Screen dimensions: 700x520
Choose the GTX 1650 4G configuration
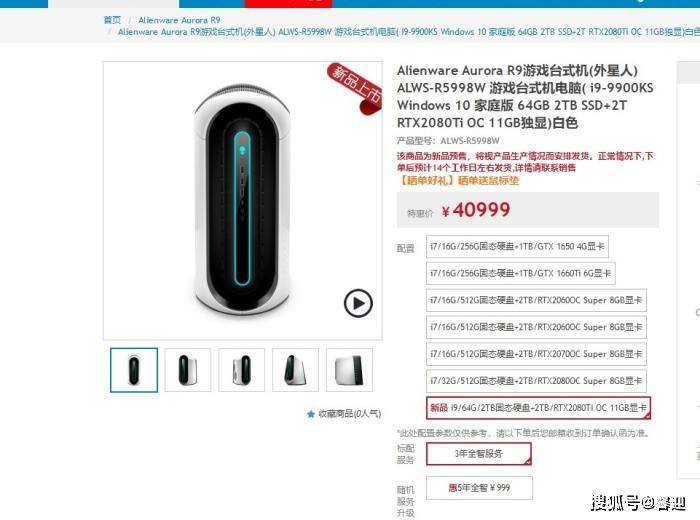click(517, 246)
